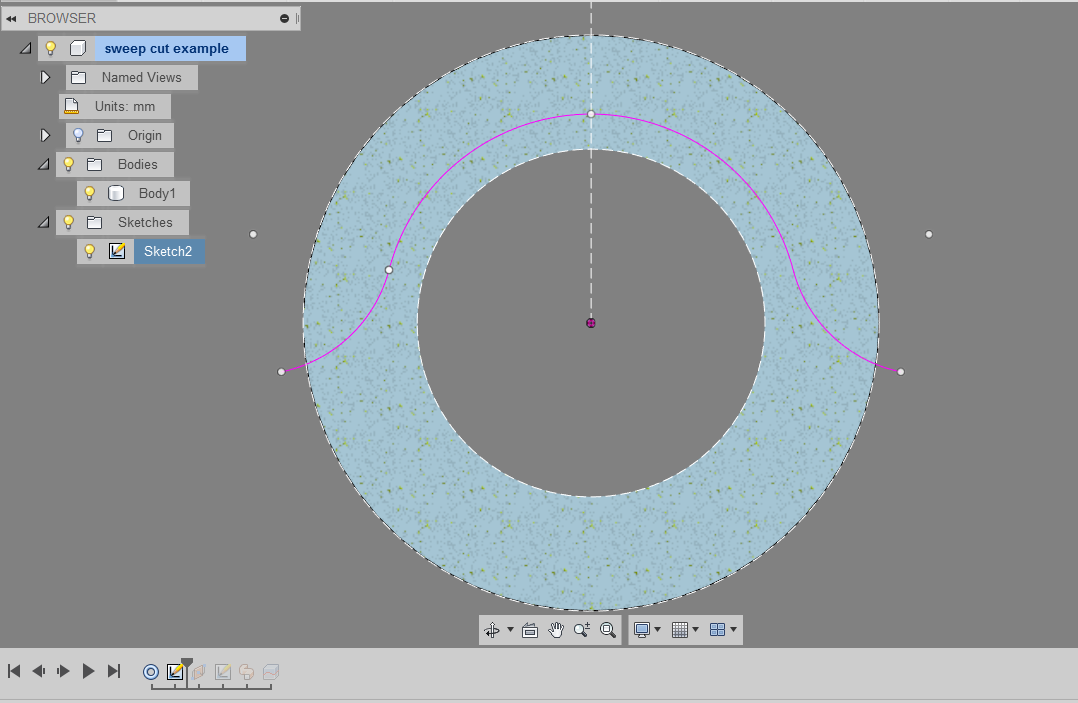The width and height of the screenshot is (1078, 703).
Task: Select the sweep cut example label
Action: [166, 49]
